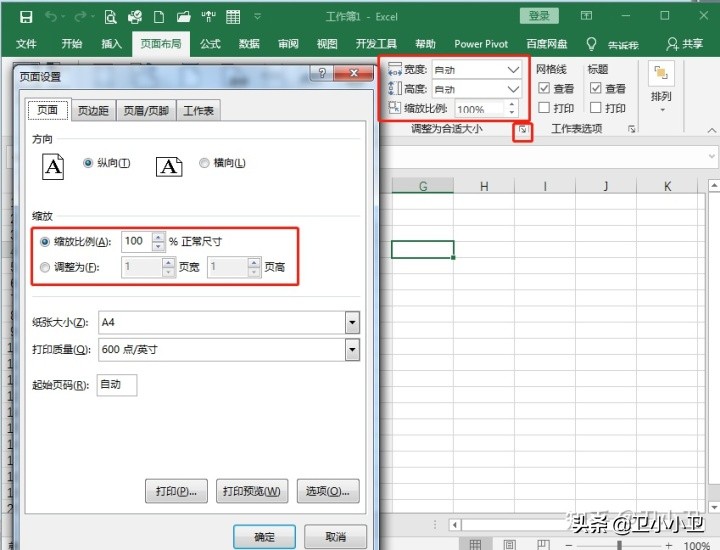The width and height of the screenshot is (720, 550).
Task: Click the Share button
Action: click(685, 44)
